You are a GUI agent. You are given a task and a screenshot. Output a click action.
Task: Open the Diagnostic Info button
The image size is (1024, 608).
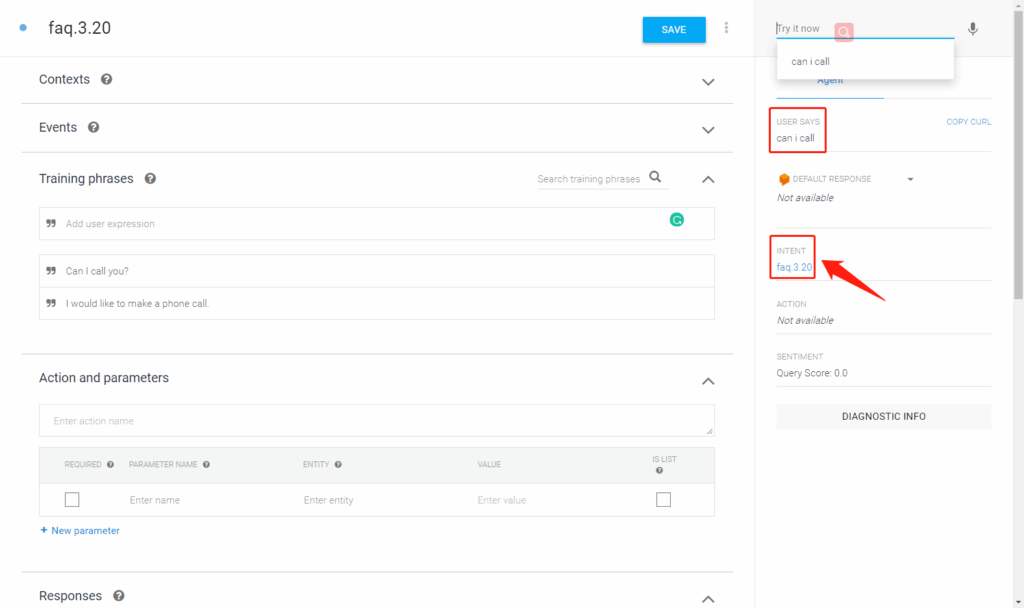tap(883, 416)
